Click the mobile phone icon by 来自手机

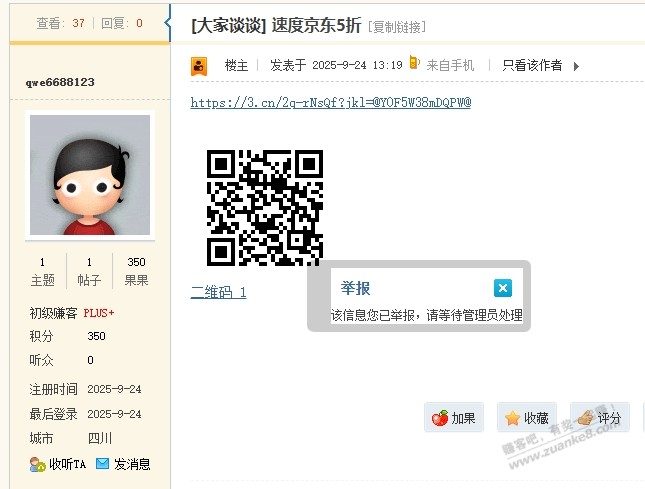click(x=414, y=63)
